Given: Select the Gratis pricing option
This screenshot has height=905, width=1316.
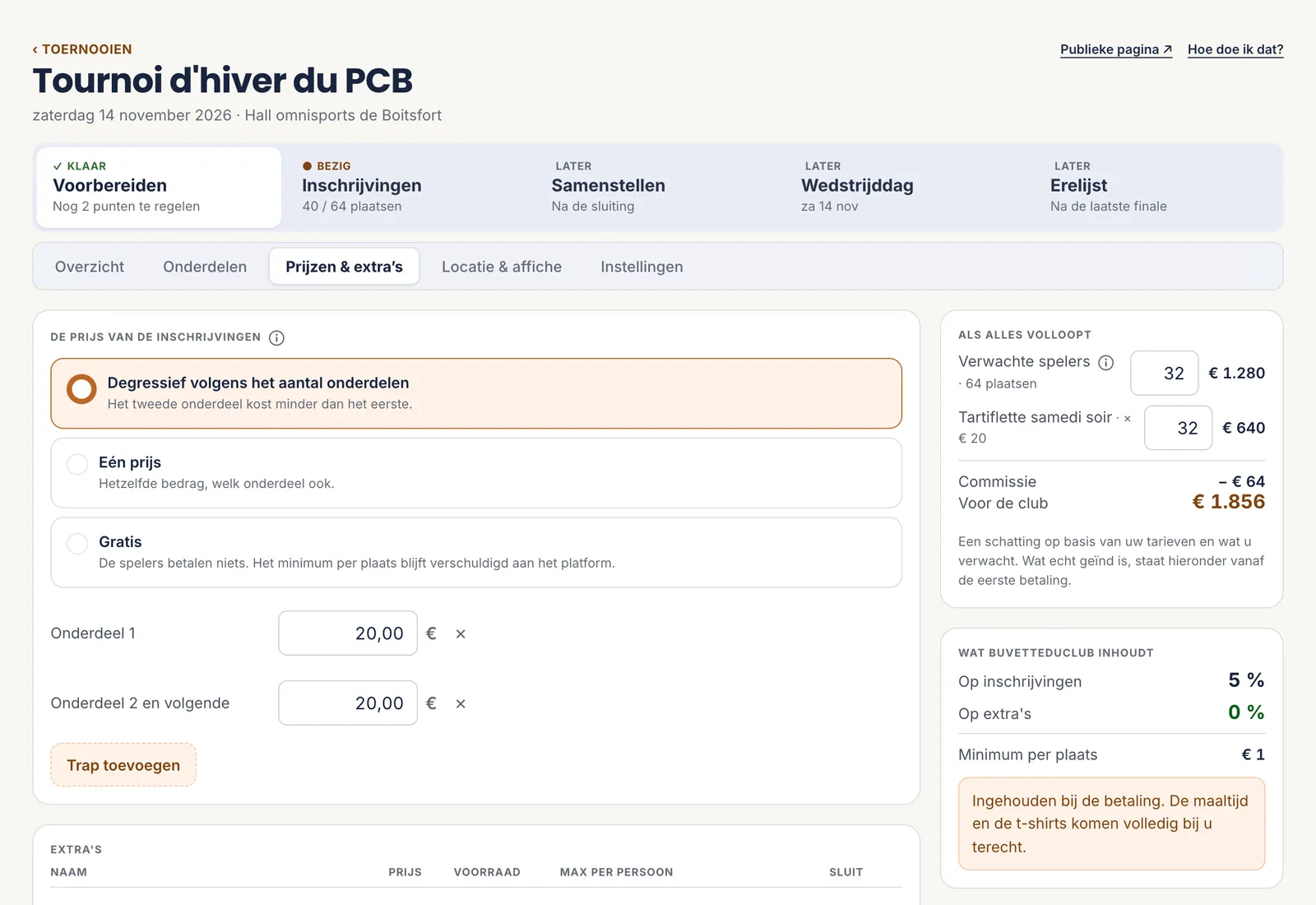Looking at the screenshot, I should pyautogui.click(x=476, y=552).
